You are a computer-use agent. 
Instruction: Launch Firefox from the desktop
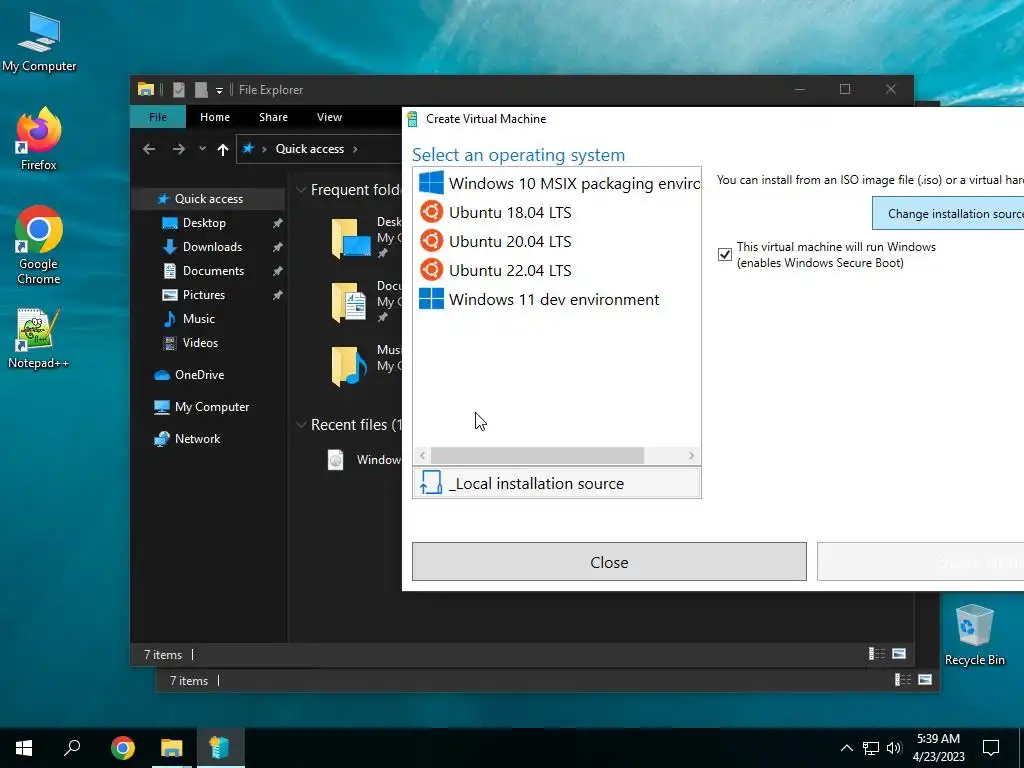(x=39, y=139)
